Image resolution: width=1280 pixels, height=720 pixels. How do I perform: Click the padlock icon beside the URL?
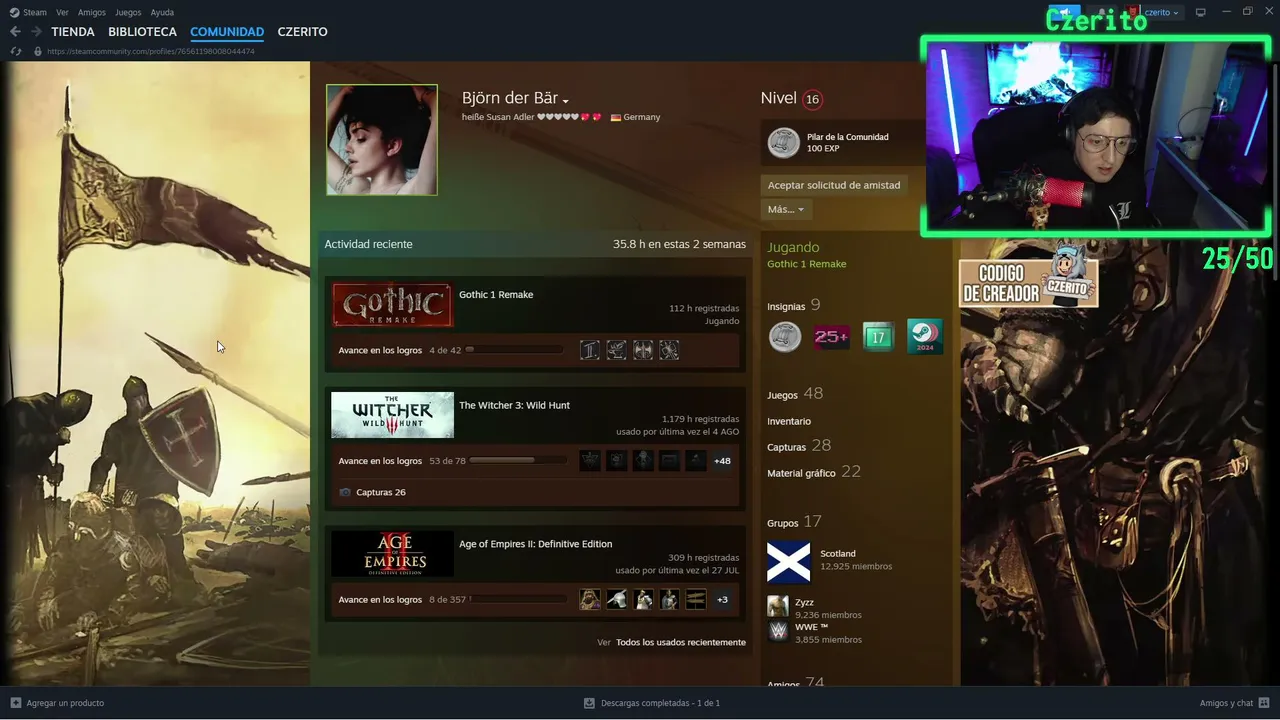pos(38,51)
